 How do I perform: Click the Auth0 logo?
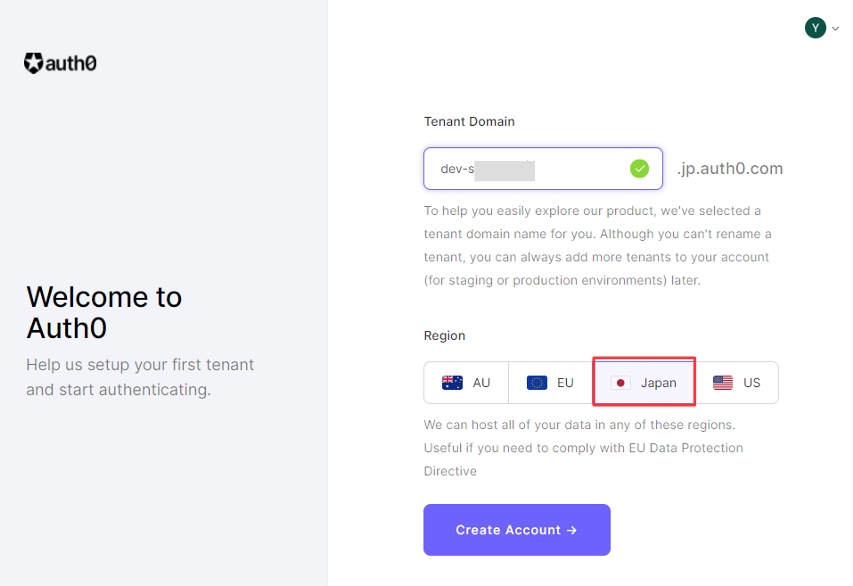[60, 64]
